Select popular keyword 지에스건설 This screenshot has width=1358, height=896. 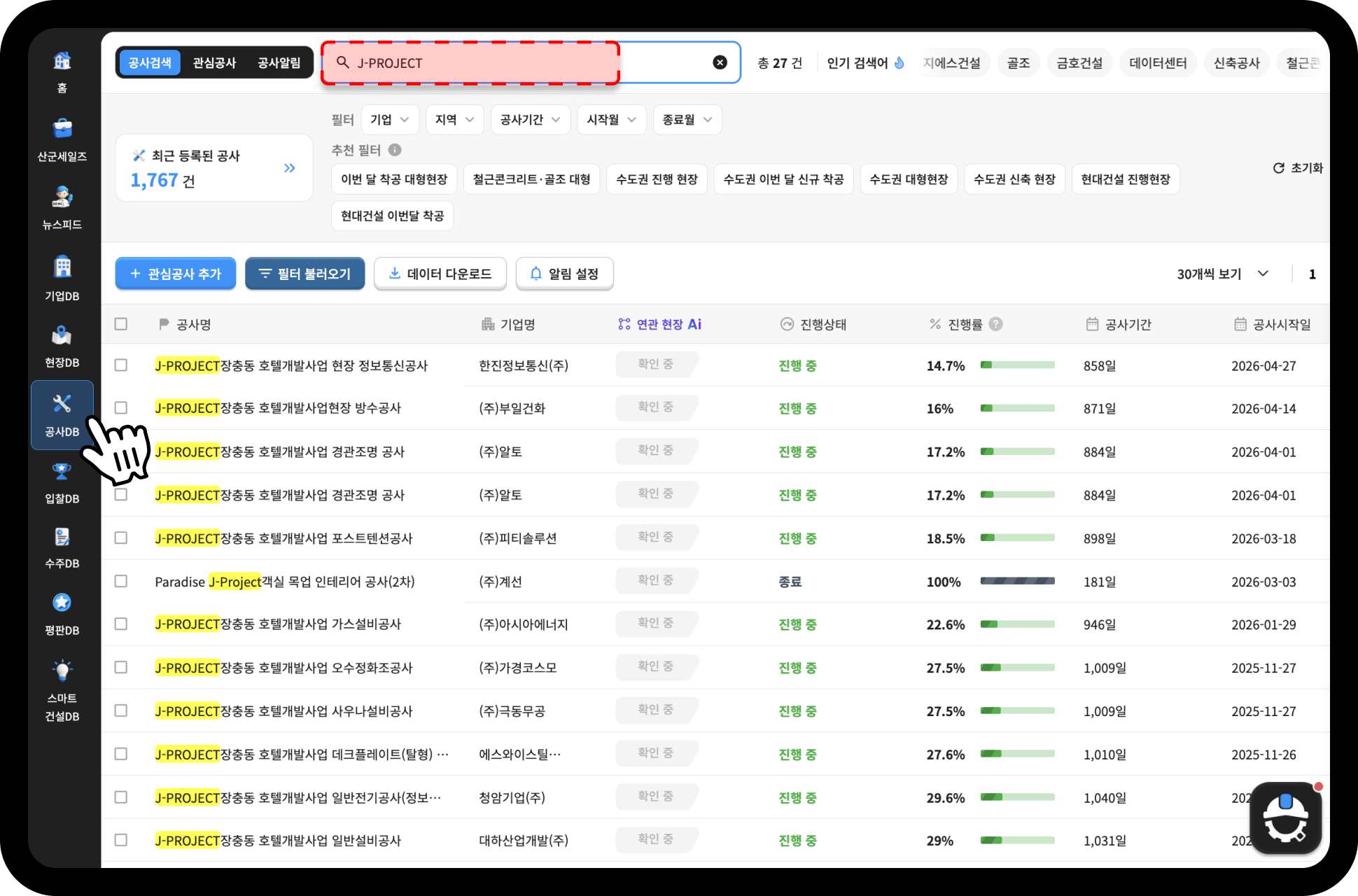coord(952,63)
